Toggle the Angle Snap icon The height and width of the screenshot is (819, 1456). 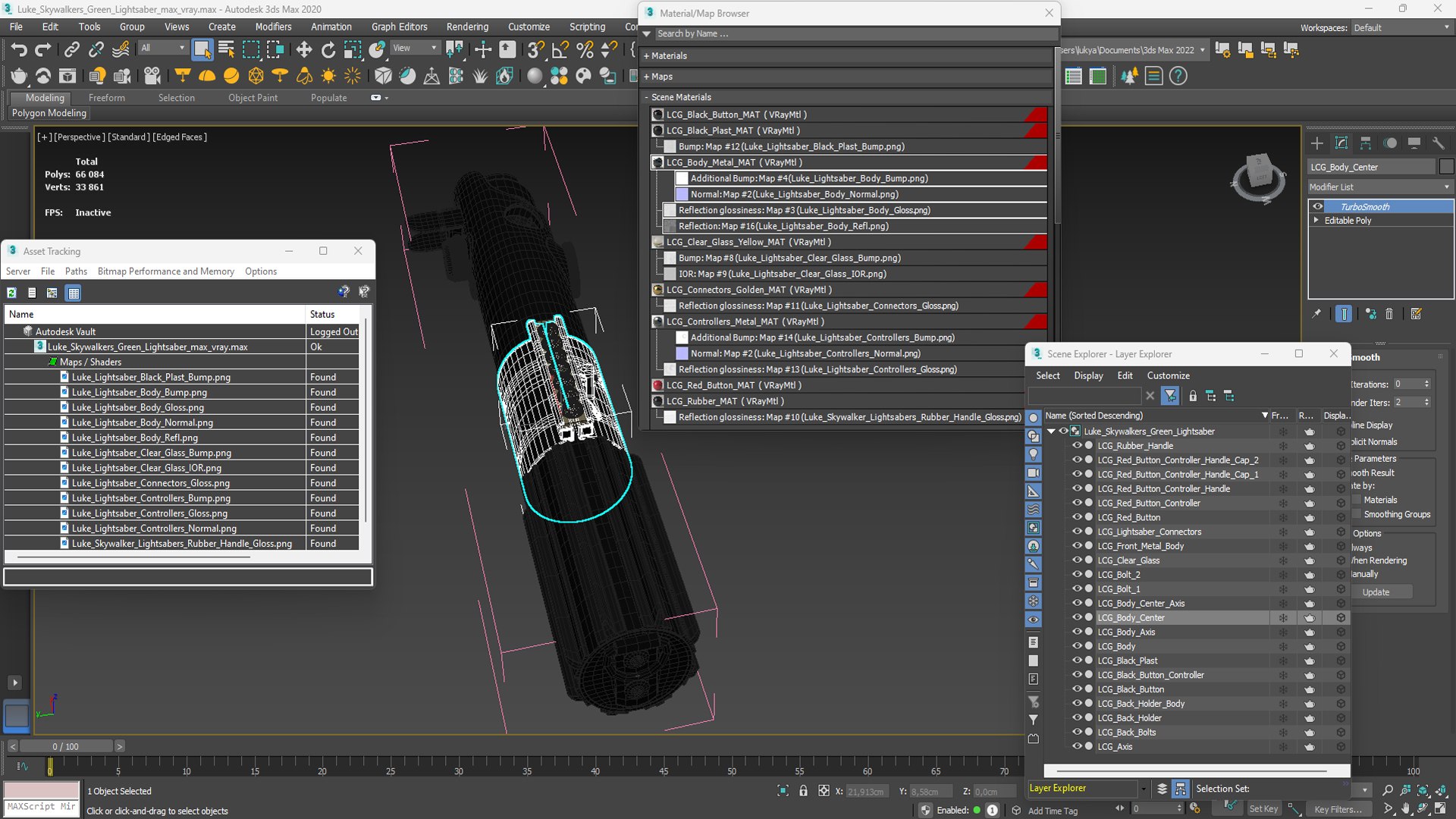click(x=560, y=50)
